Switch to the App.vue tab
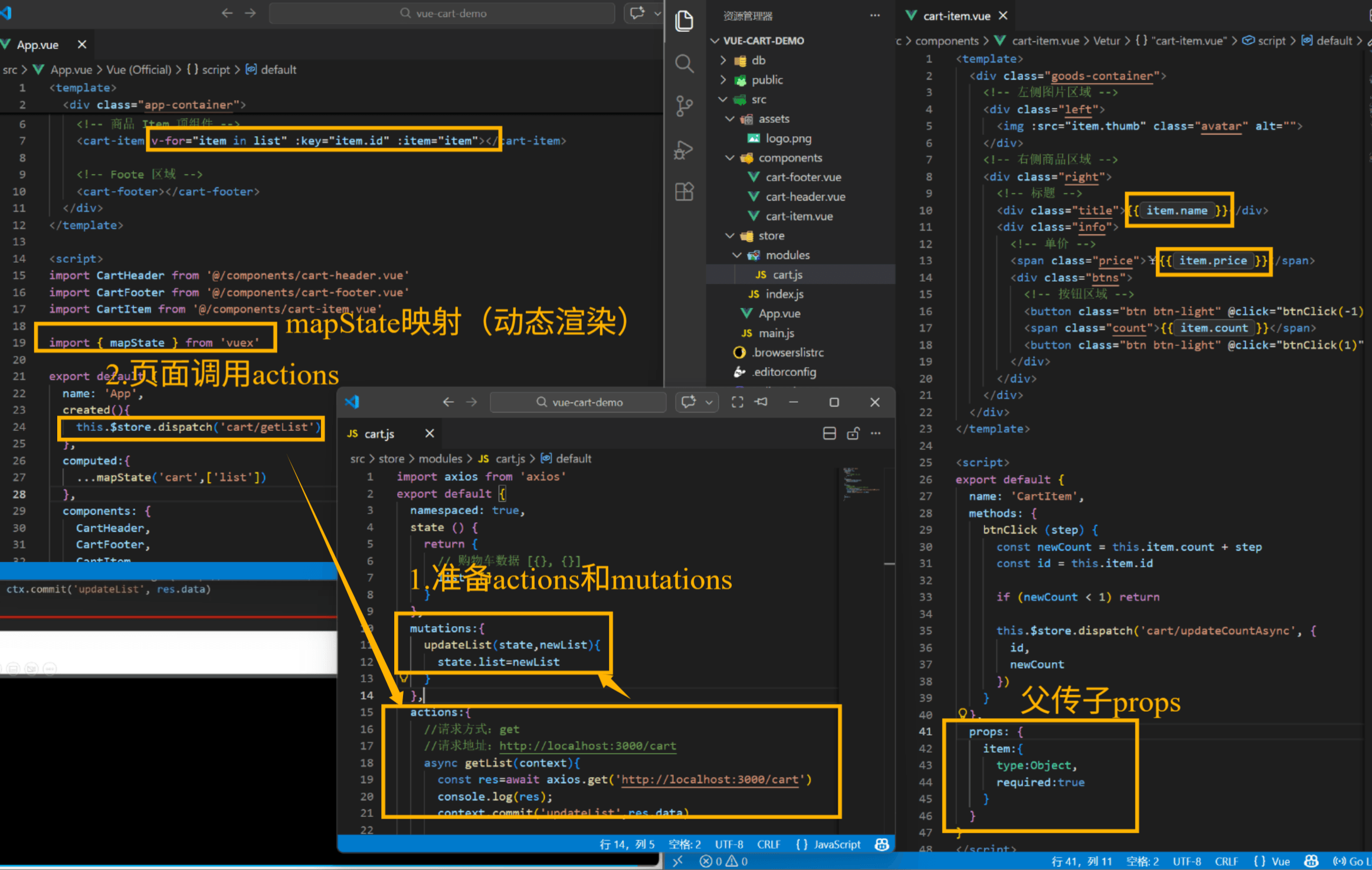The height and width of the screenshot is (870, 1372). (x=38, y=45)
